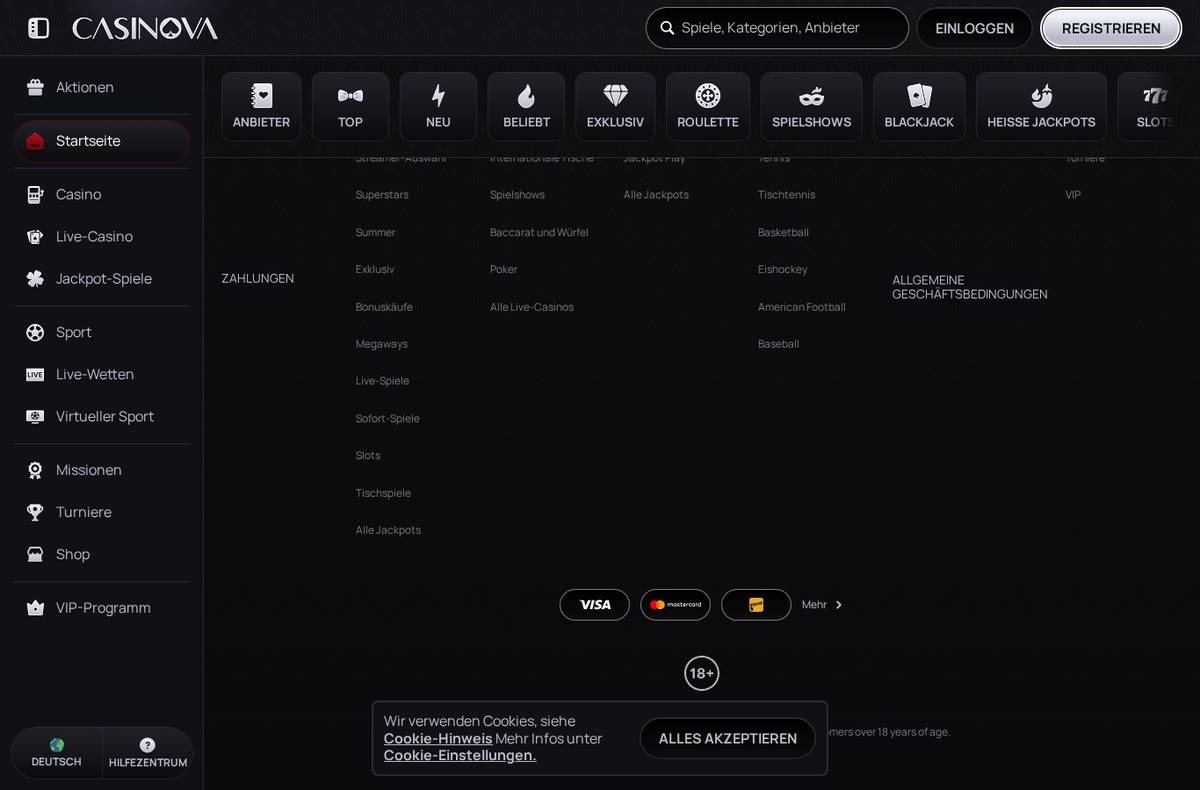Open Aktionen gift icon in sidebar
1200x790 pixels.
[x=35, y=87]
